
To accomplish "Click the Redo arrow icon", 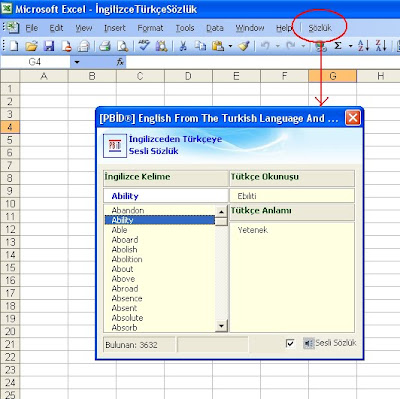I will [x=291, y=46].
